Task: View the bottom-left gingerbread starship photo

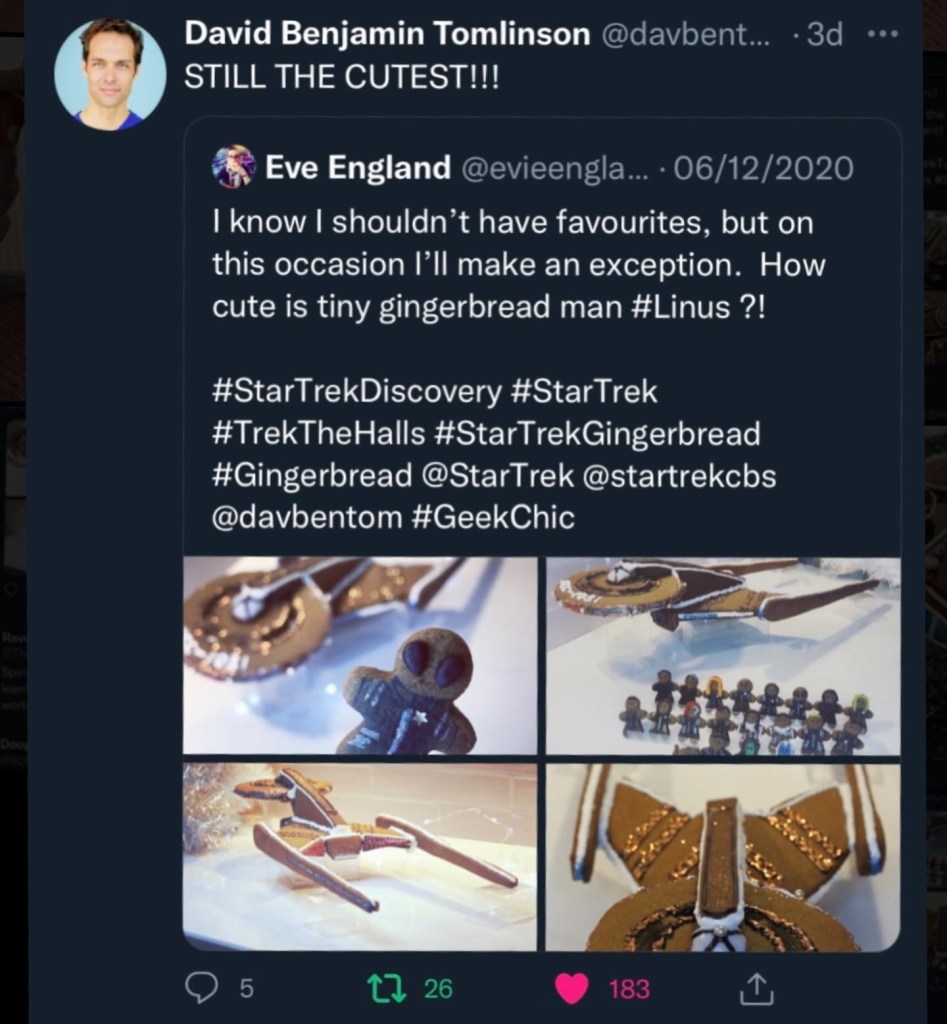Action: click(x=360, y=857)
